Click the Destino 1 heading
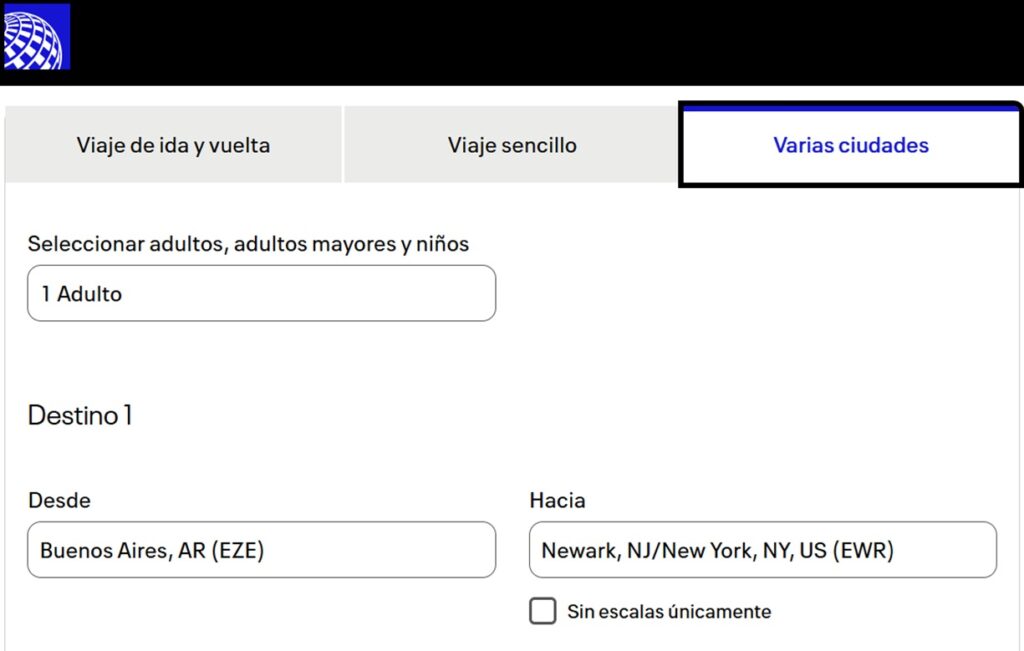This screenshot has width=1024, height=651. tap(80, 415)
